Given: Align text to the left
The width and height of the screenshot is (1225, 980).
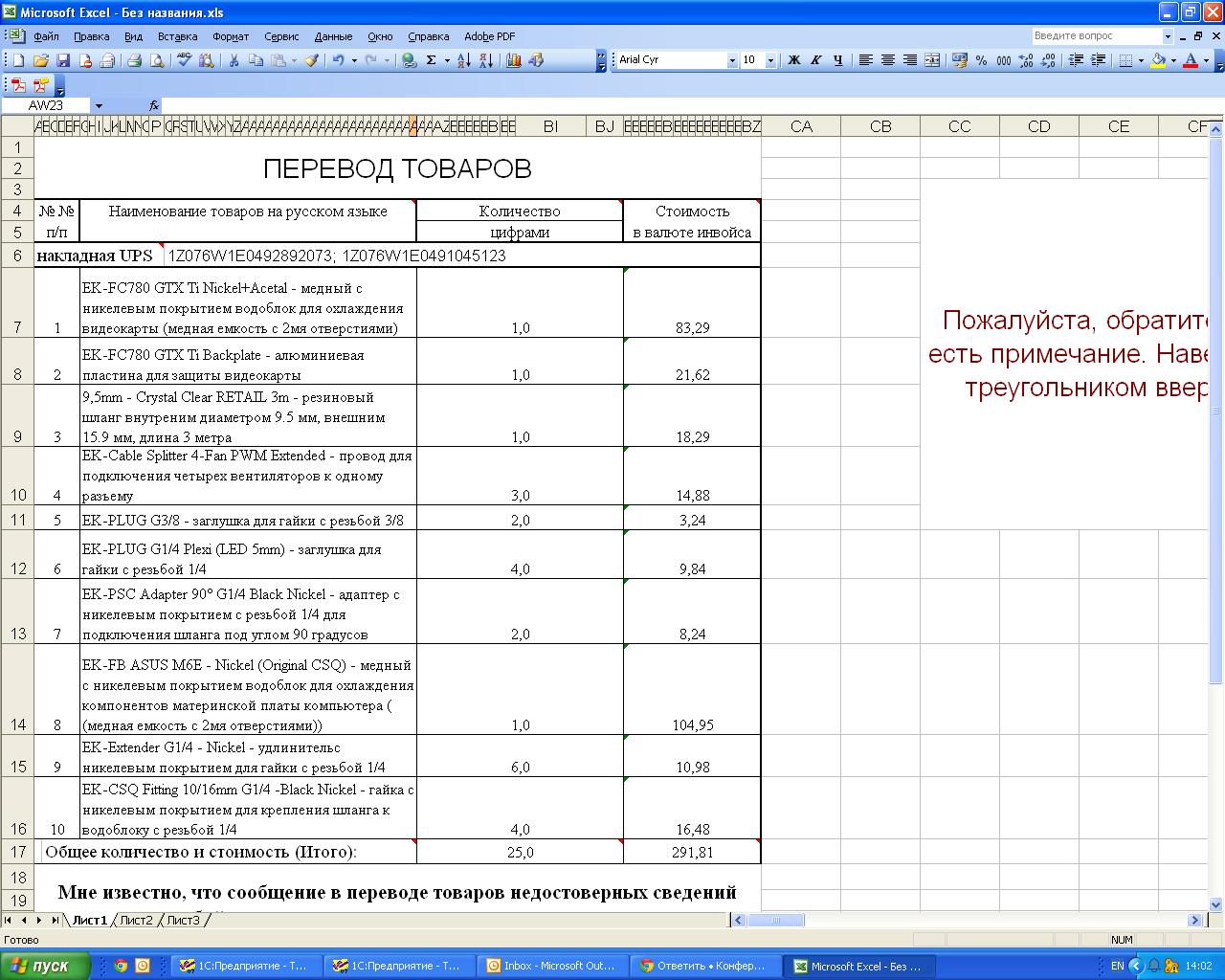Looking at the screenshot, I should coord(865,60).
